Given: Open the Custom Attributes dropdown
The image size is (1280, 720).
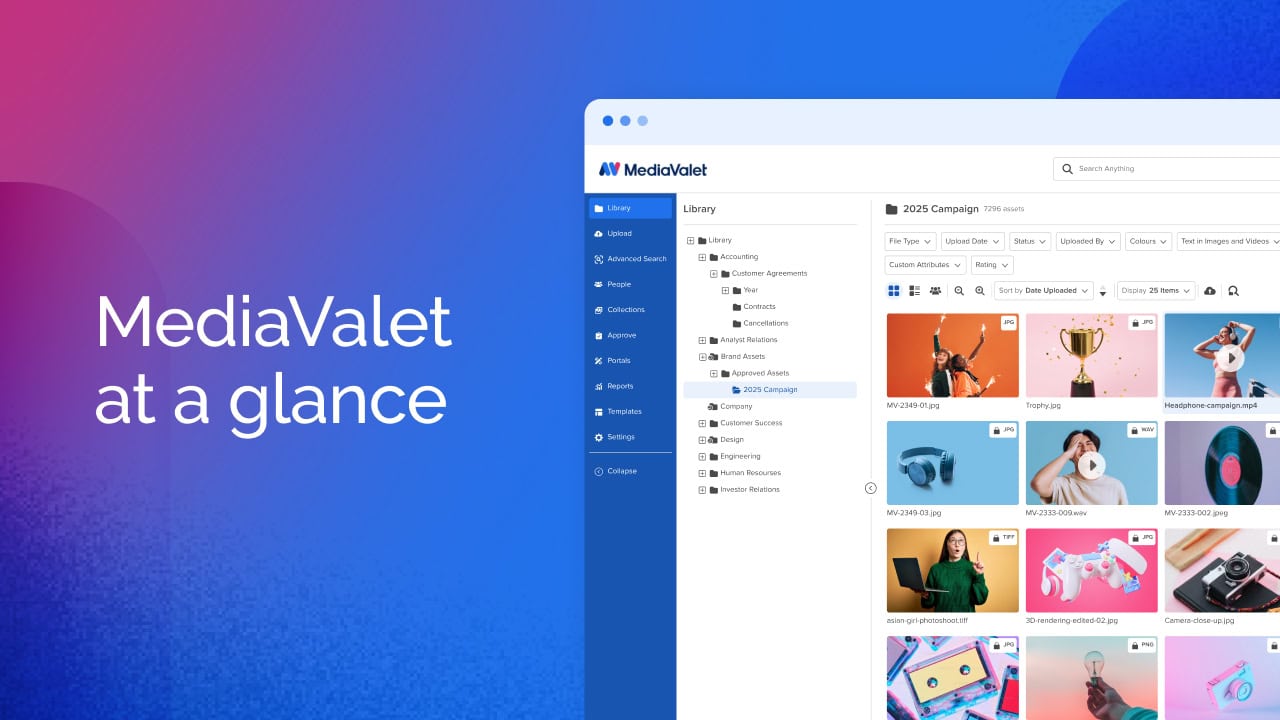Looking at the screenshot, I should [925, 265].
